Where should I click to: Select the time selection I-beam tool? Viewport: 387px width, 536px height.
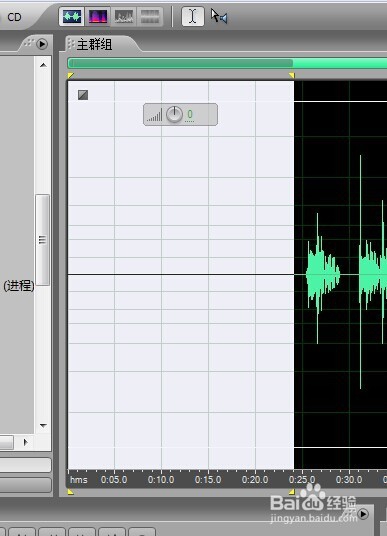pyautogui.click(x=192, y=16)
